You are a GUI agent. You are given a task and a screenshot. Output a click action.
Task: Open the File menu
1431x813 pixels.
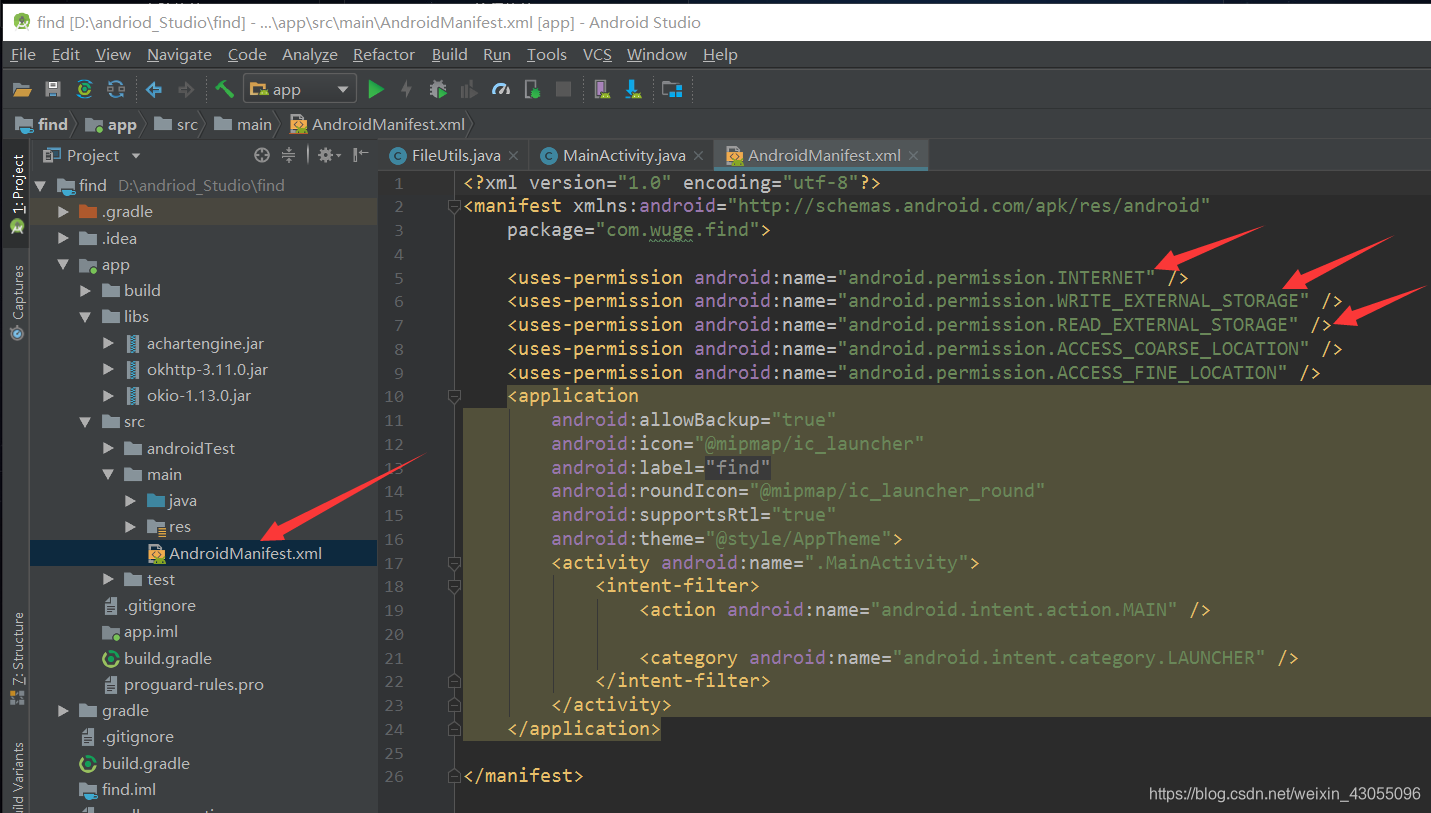coord(23,54)
